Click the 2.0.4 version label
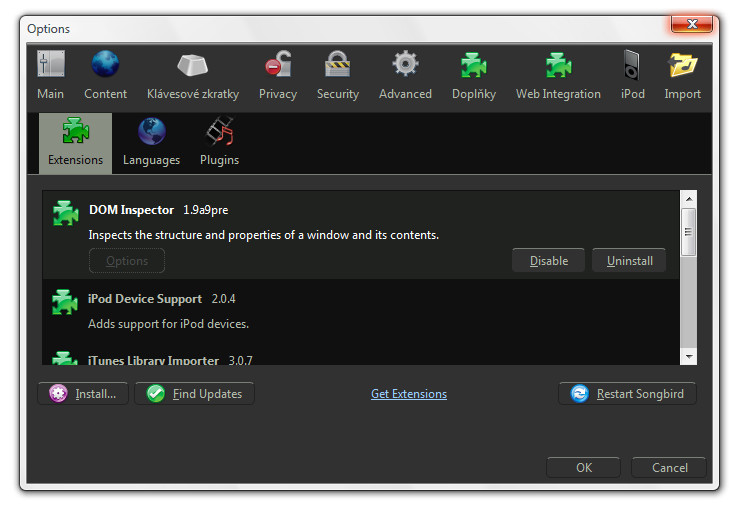The image size is (744, 507). [223, 299]
